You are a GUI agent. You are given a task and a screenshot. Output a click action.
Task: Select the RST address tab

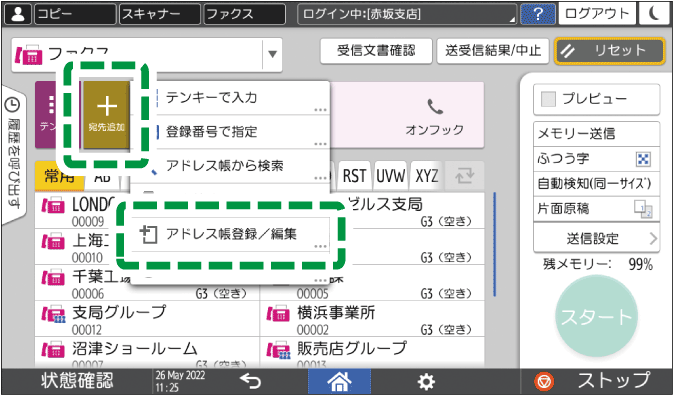(354, 176)
